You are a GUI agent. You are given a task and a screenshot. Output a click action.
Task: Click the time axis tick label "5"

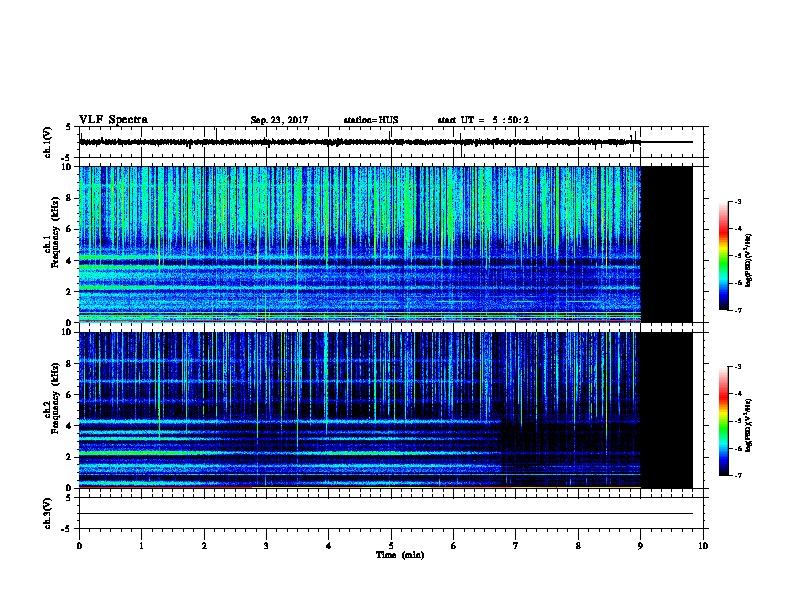coord(391,546)
